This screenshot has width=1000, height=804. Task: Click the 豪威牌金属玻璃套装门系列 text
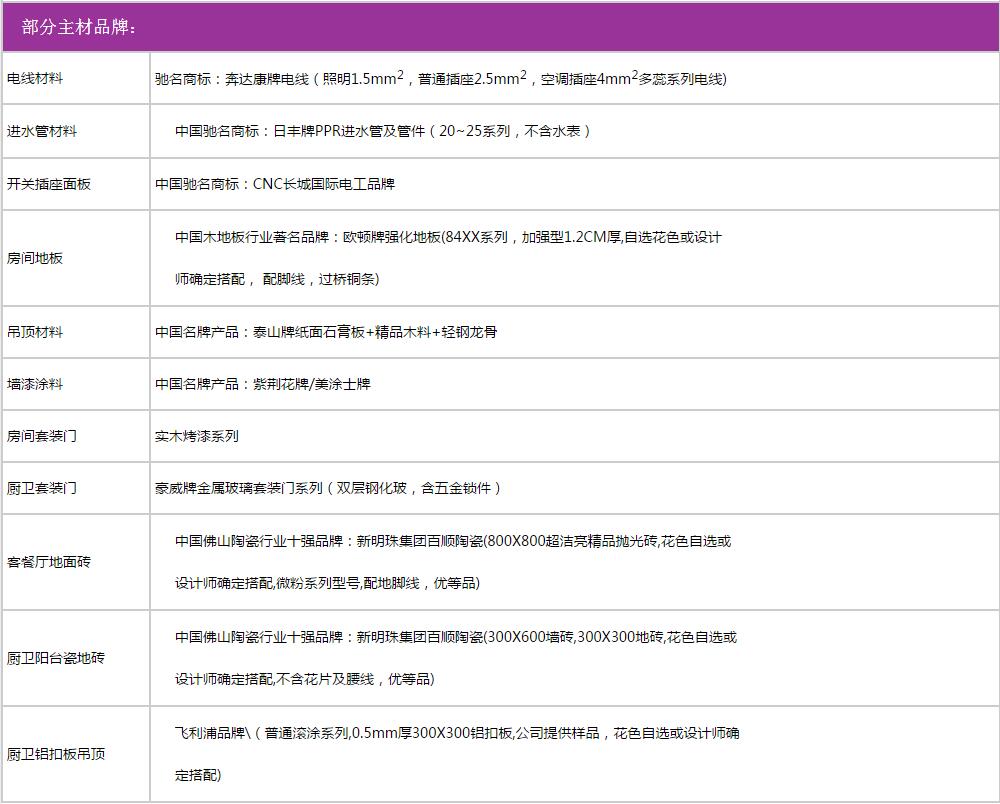328,488
